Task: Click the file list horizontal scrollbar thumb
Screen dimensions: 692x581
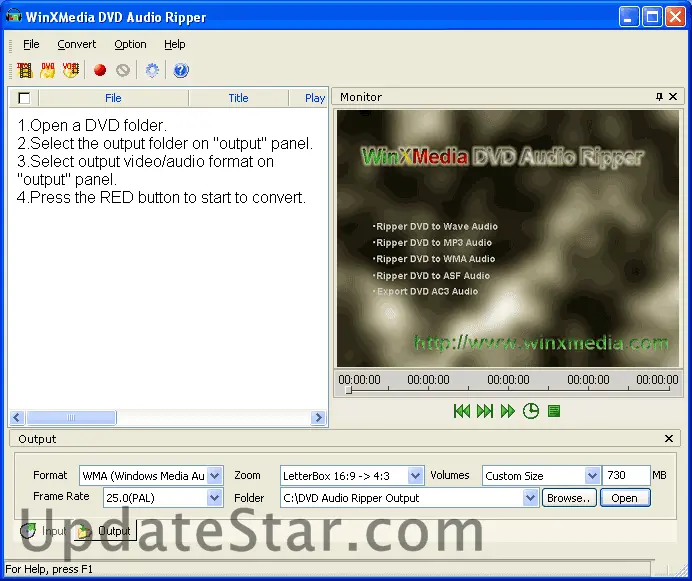Action: click(71, 417)
